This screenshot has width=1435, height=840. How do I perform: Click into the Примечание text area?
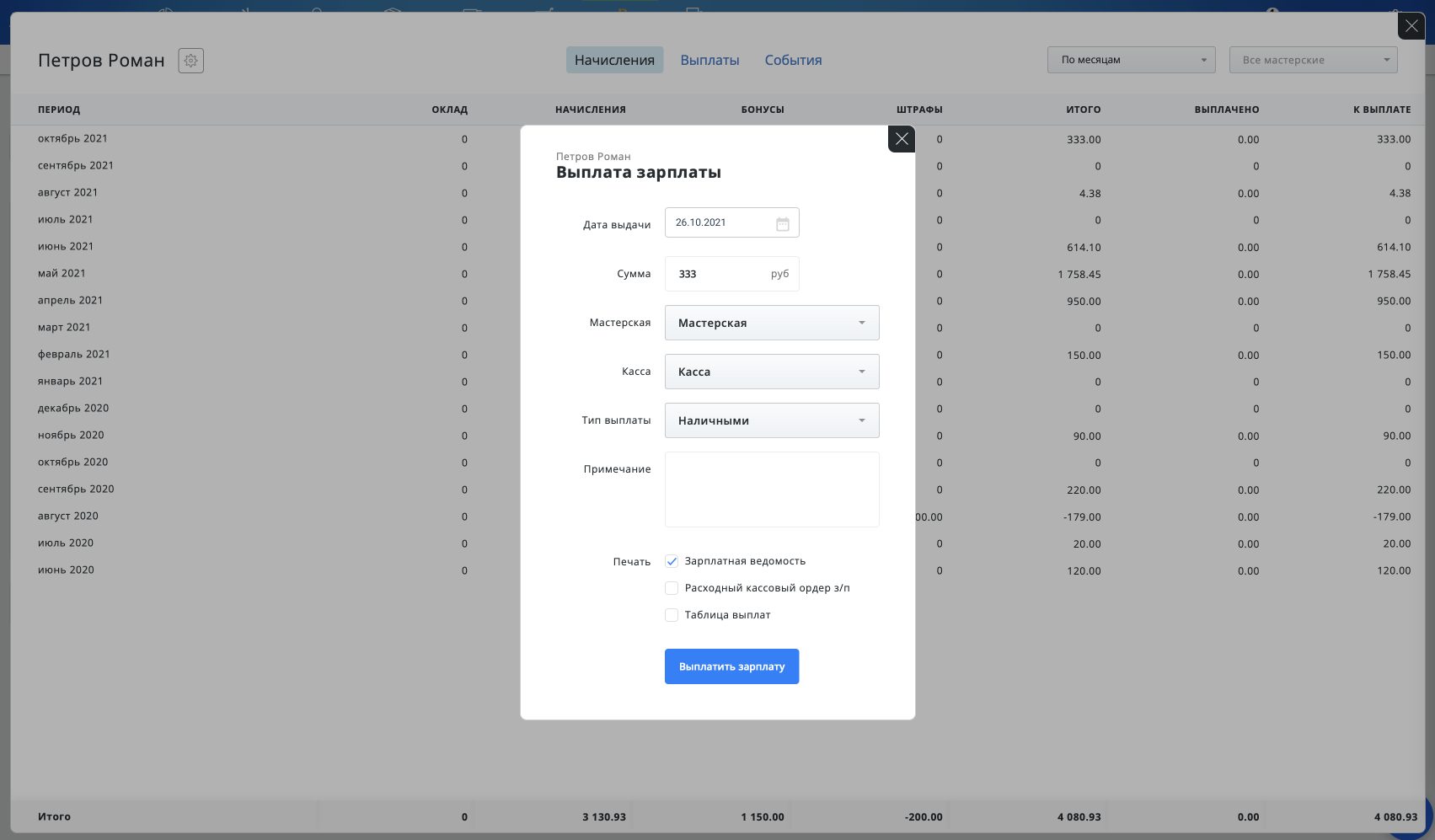point(772,490)
